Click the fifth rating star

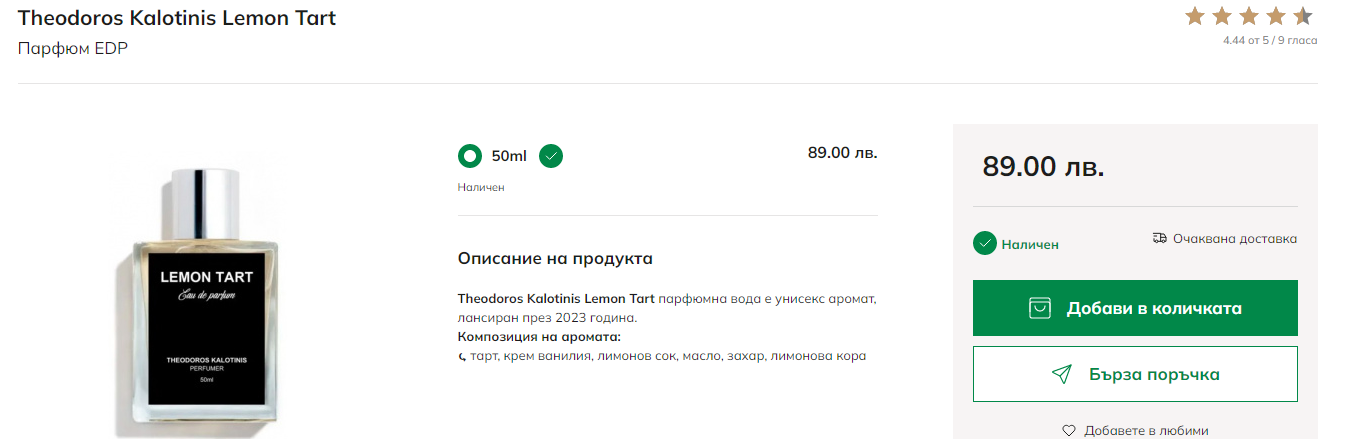[1302, 16]
